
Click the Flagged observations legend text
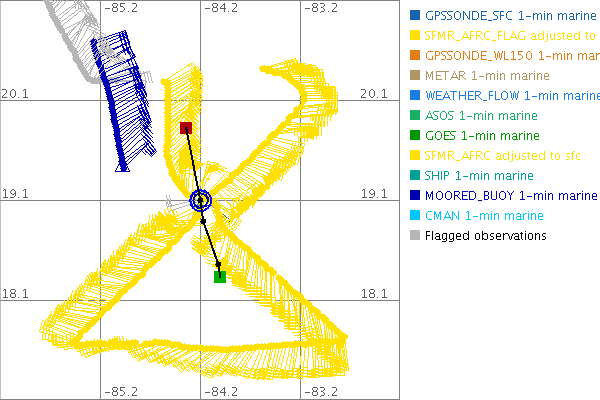pyautogui.click(x=485, y=236)
